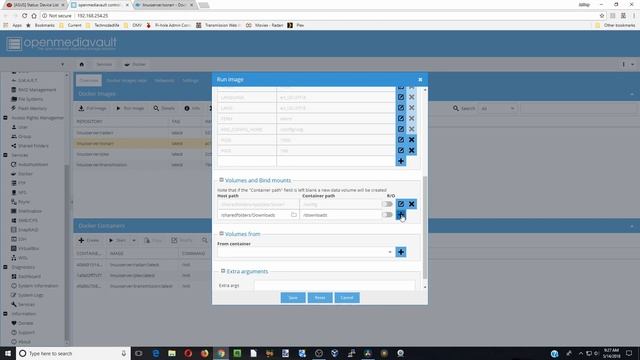Add the selected volumes-from container

pyautogui.click(x=401, y=252)
